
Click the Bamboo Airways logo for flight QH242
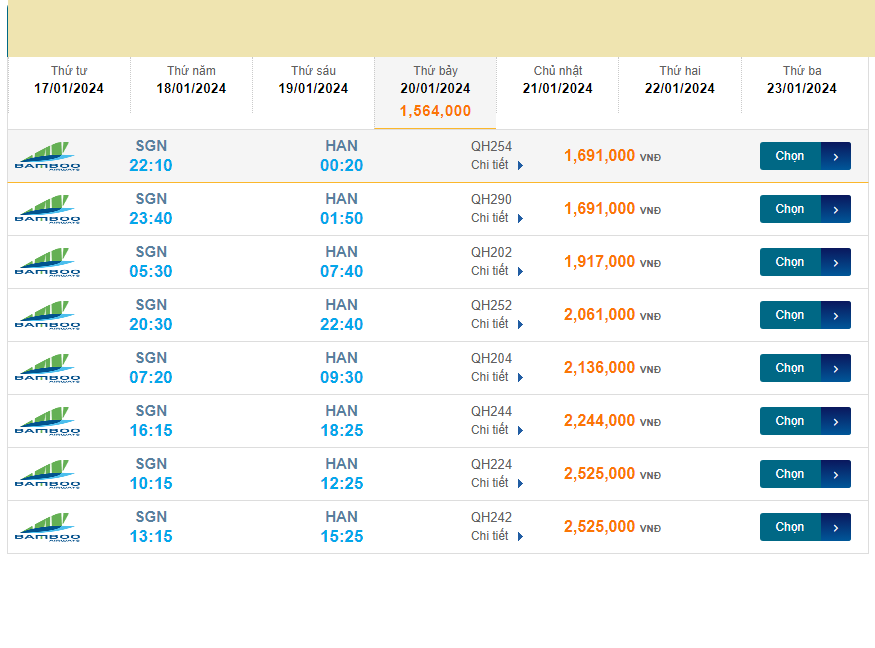[48, 527]
